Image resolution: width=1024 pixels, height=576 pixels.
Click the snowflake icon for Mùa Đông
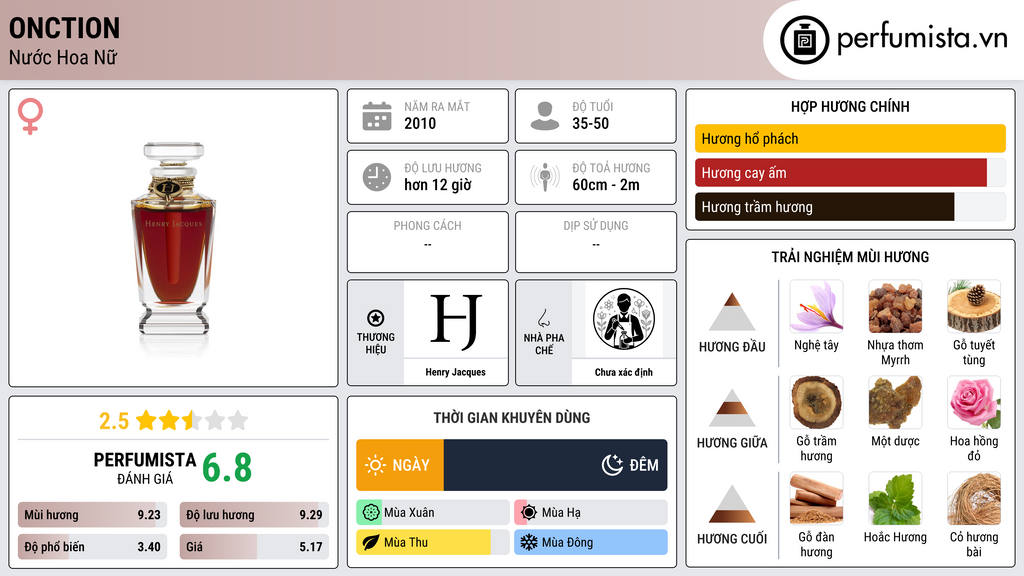(529, 542)
